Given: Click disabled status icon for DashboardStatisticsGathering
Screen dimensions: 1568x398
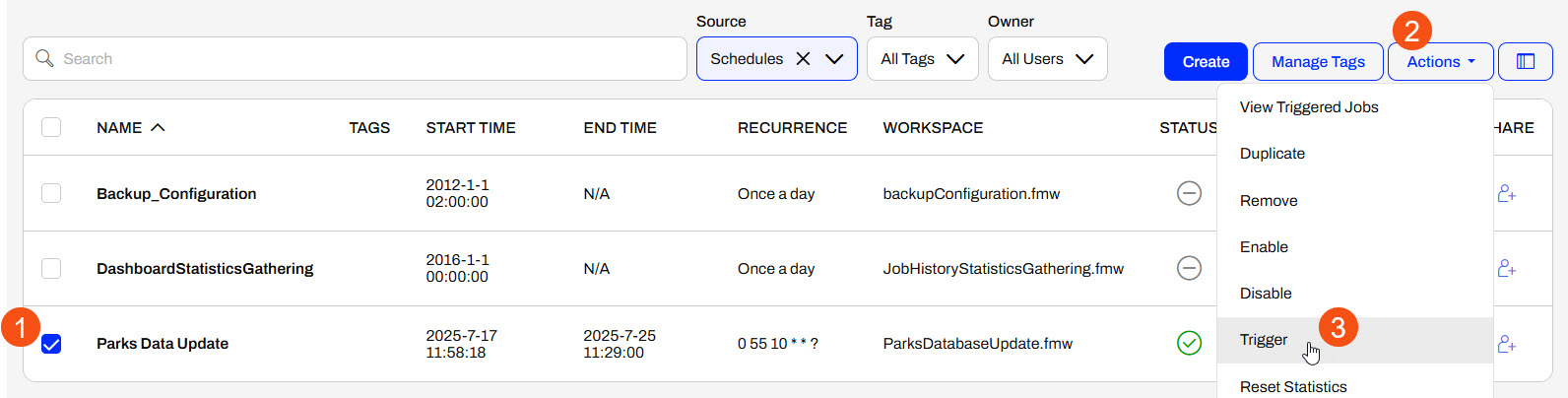Looking at the screenshot, I should tap(1189, 268).
